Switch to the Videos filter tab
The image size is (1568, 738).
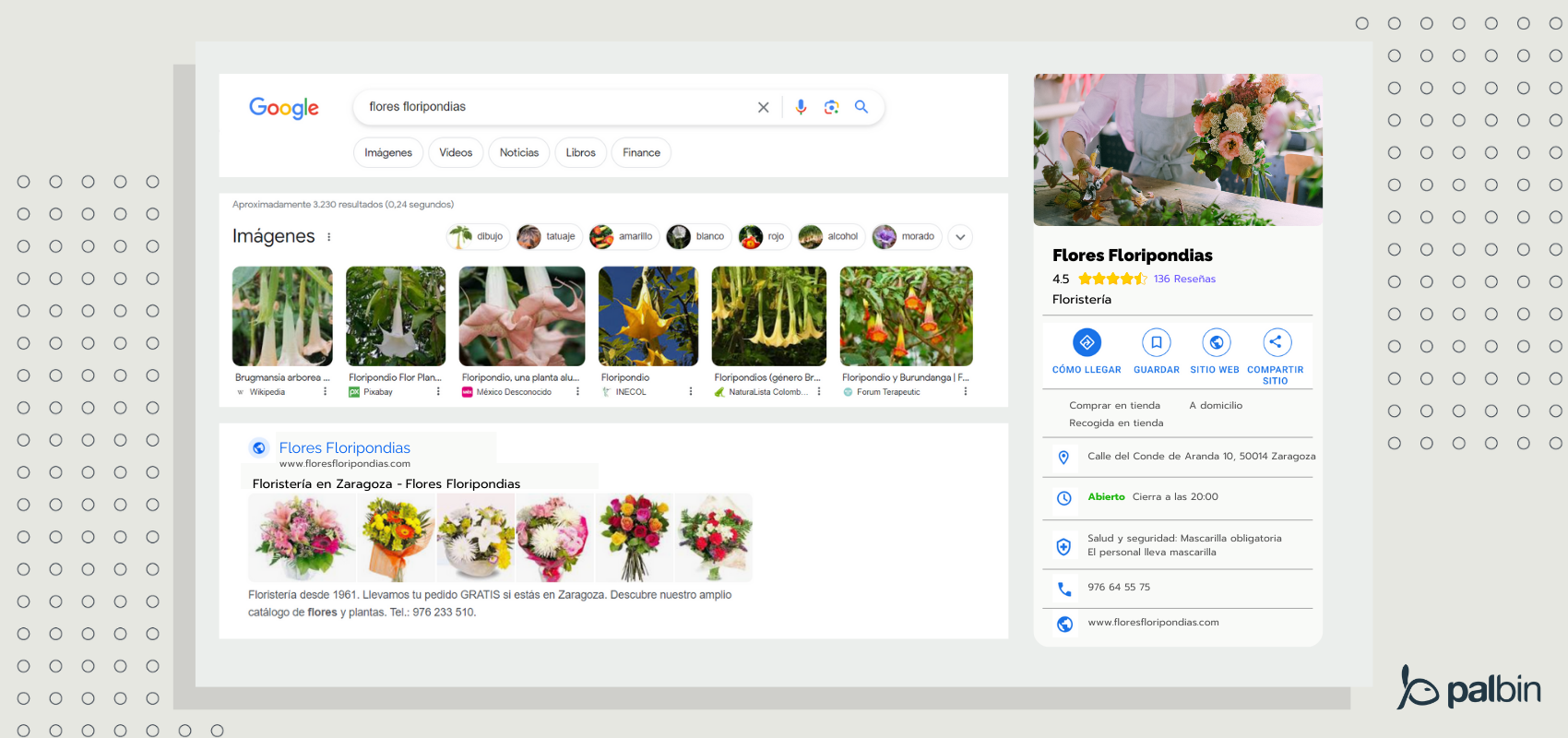tap(456, 152)
